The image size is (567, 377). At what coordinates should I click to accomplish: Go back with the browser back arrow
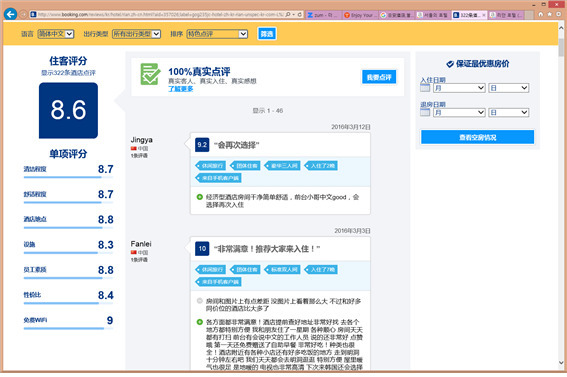10,14
